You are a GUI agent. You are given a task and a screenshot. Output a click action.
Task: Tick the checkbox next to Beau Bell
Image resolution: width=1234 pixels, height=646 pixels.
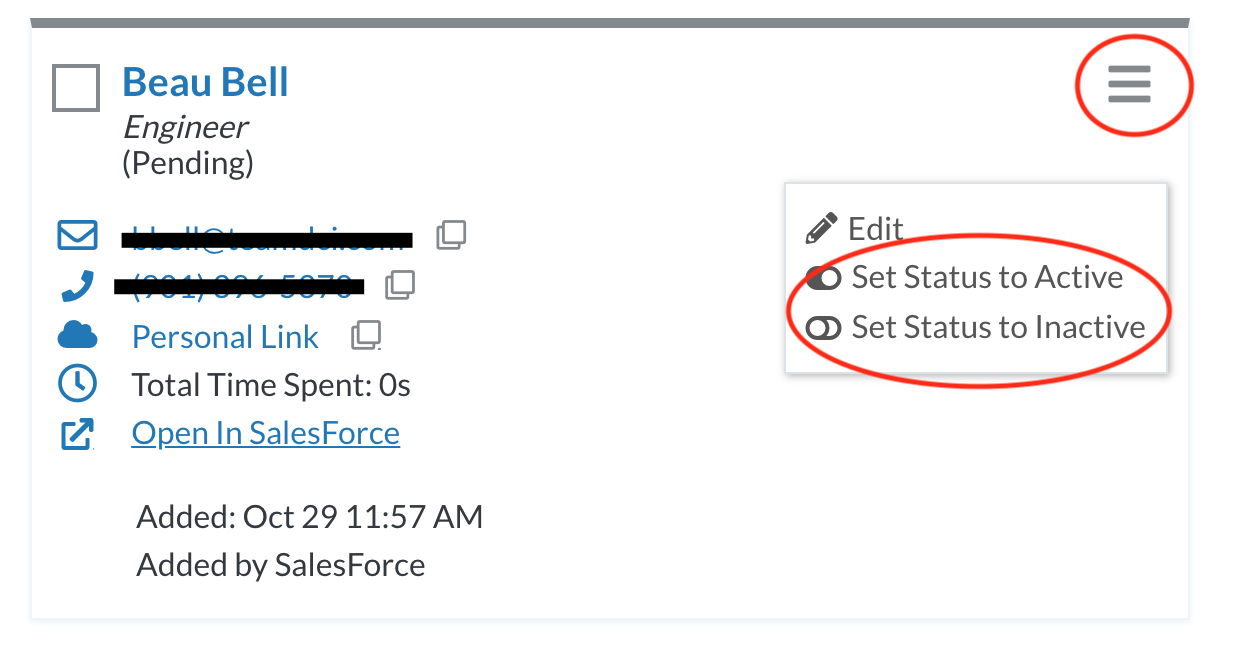pos(76,88)
